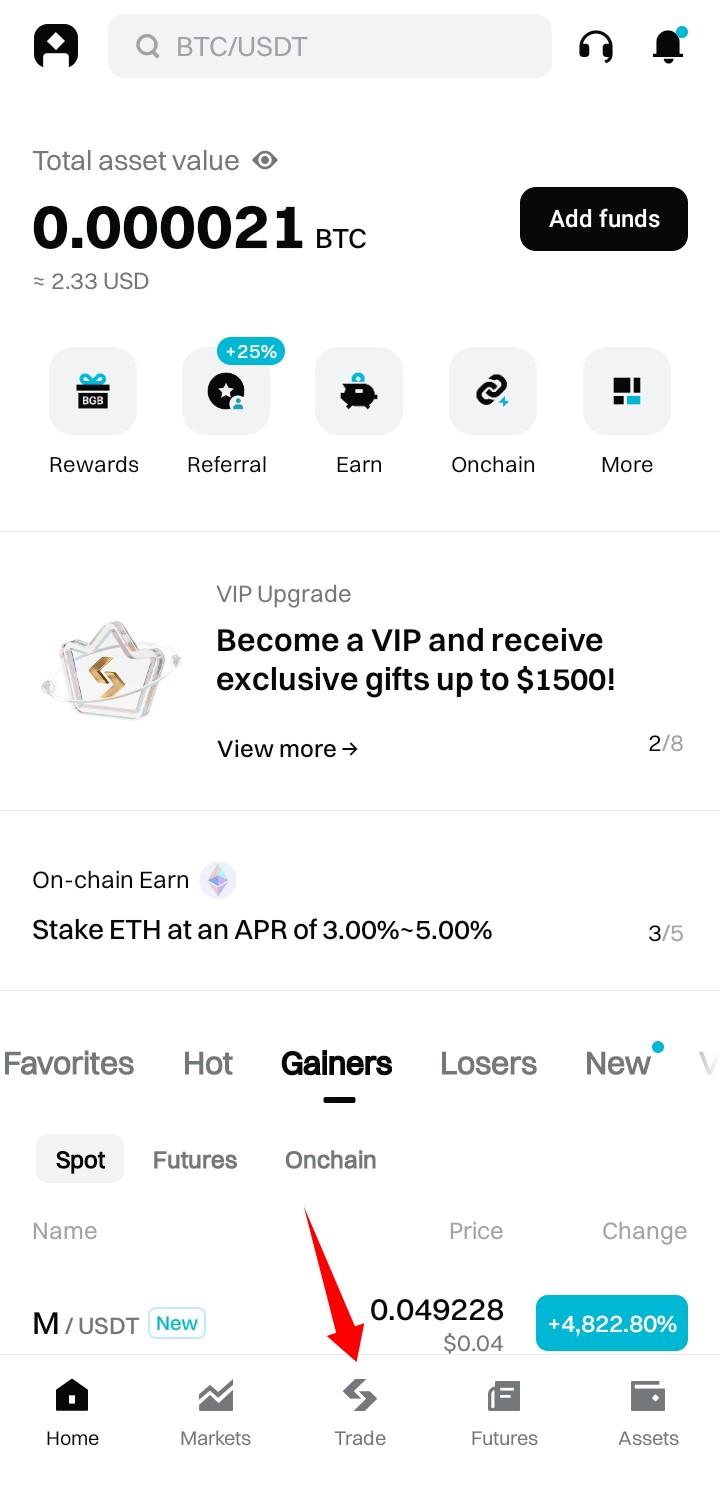This screenshot has height=1487, width=720.
Task: Click the BTC/USDT search field
Action: (x=330, y=46)
